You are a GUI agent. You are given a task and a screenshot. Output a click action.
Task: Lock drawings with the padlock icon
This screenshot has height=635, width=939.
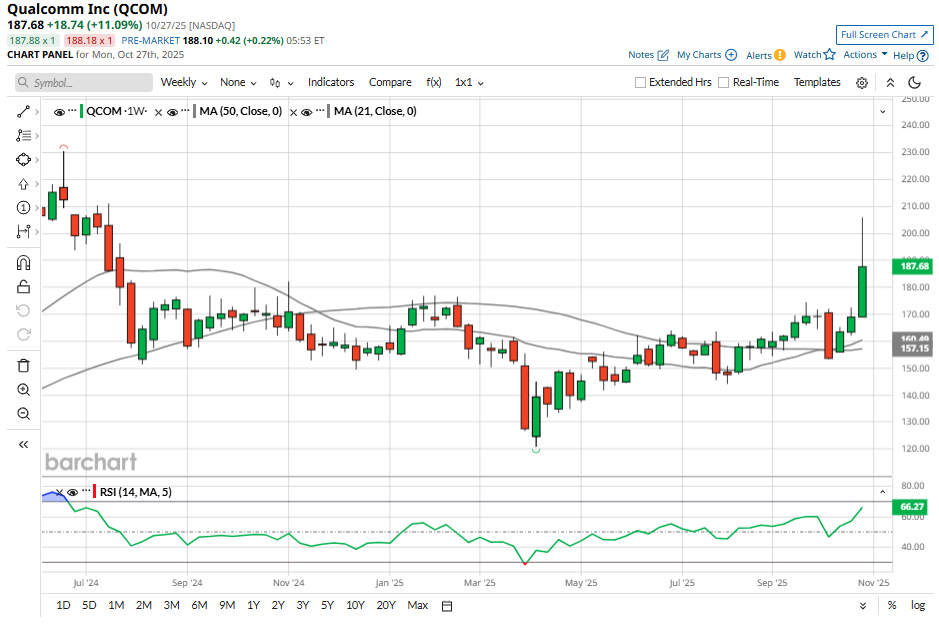point(23,287)
